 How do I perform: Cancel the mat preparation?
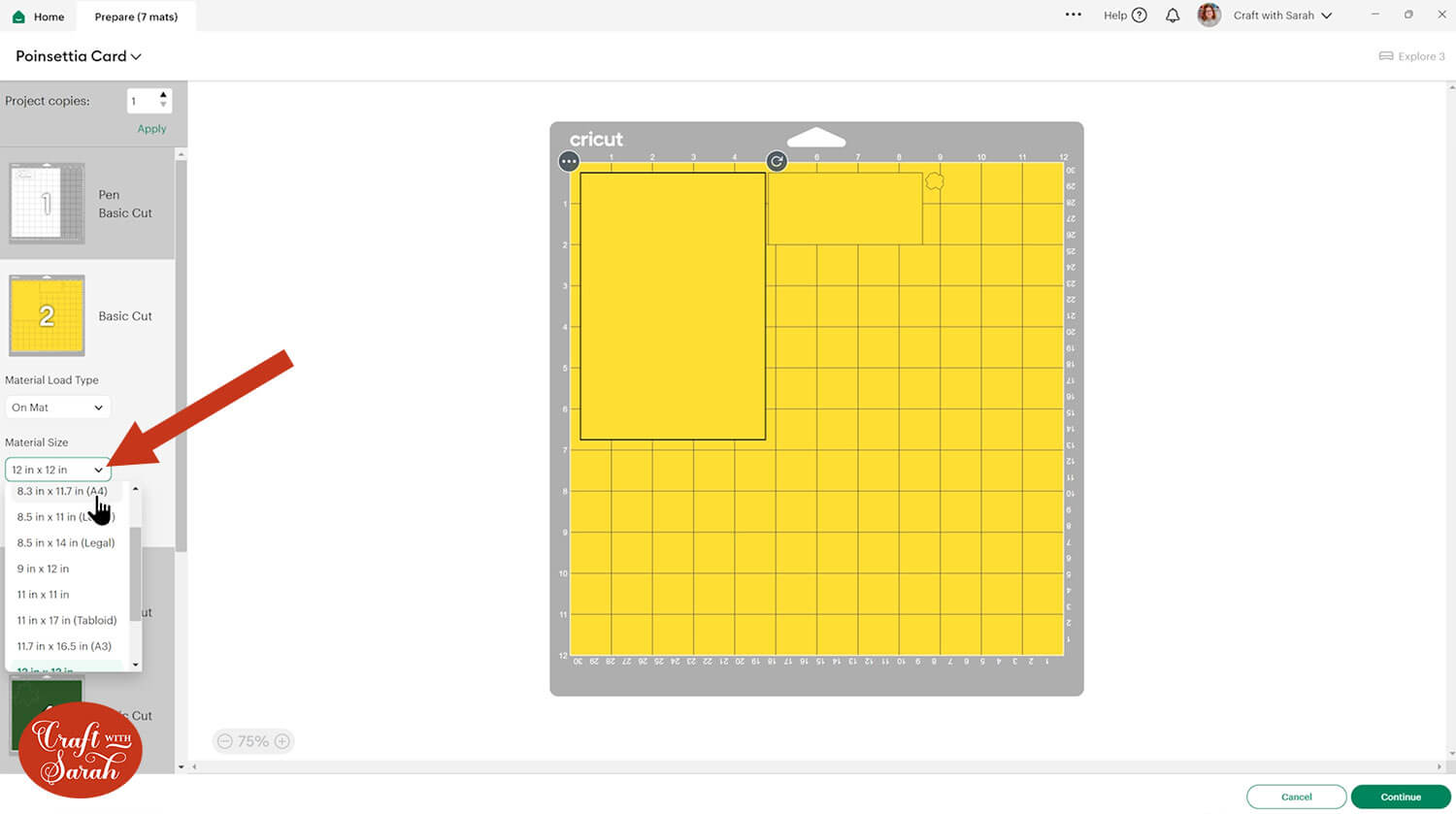[x=1296, y=797]
